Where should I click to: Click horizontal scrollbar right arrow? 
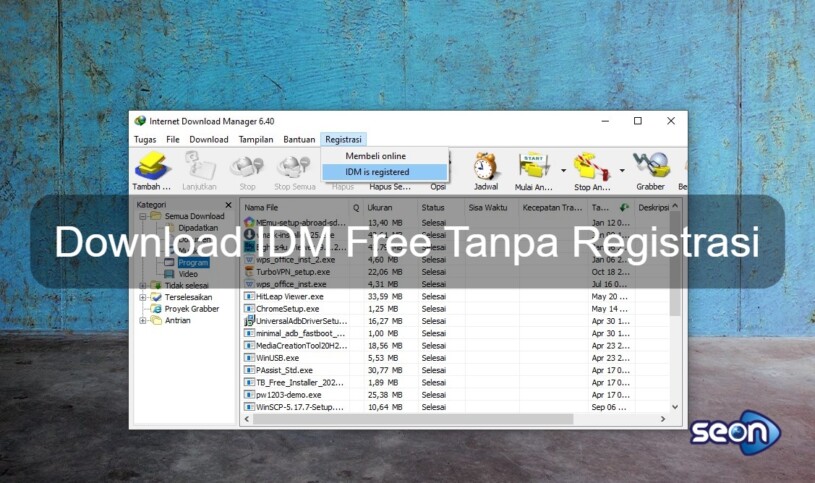pos(663,419)
